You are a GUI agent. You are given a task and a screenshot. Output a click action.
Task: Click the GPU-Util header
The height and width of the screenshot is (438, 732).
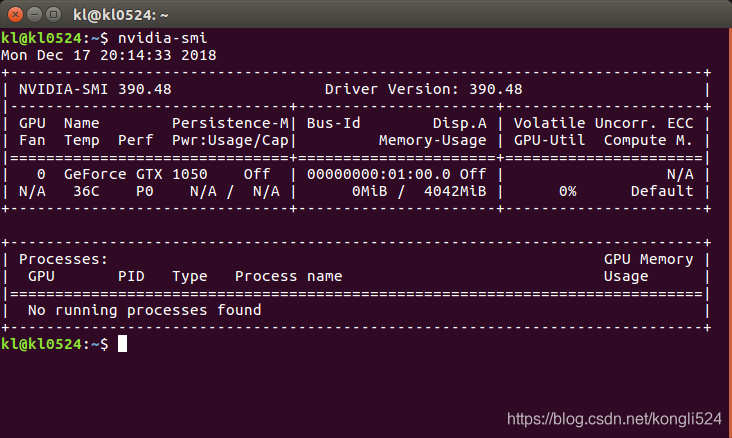549,141
